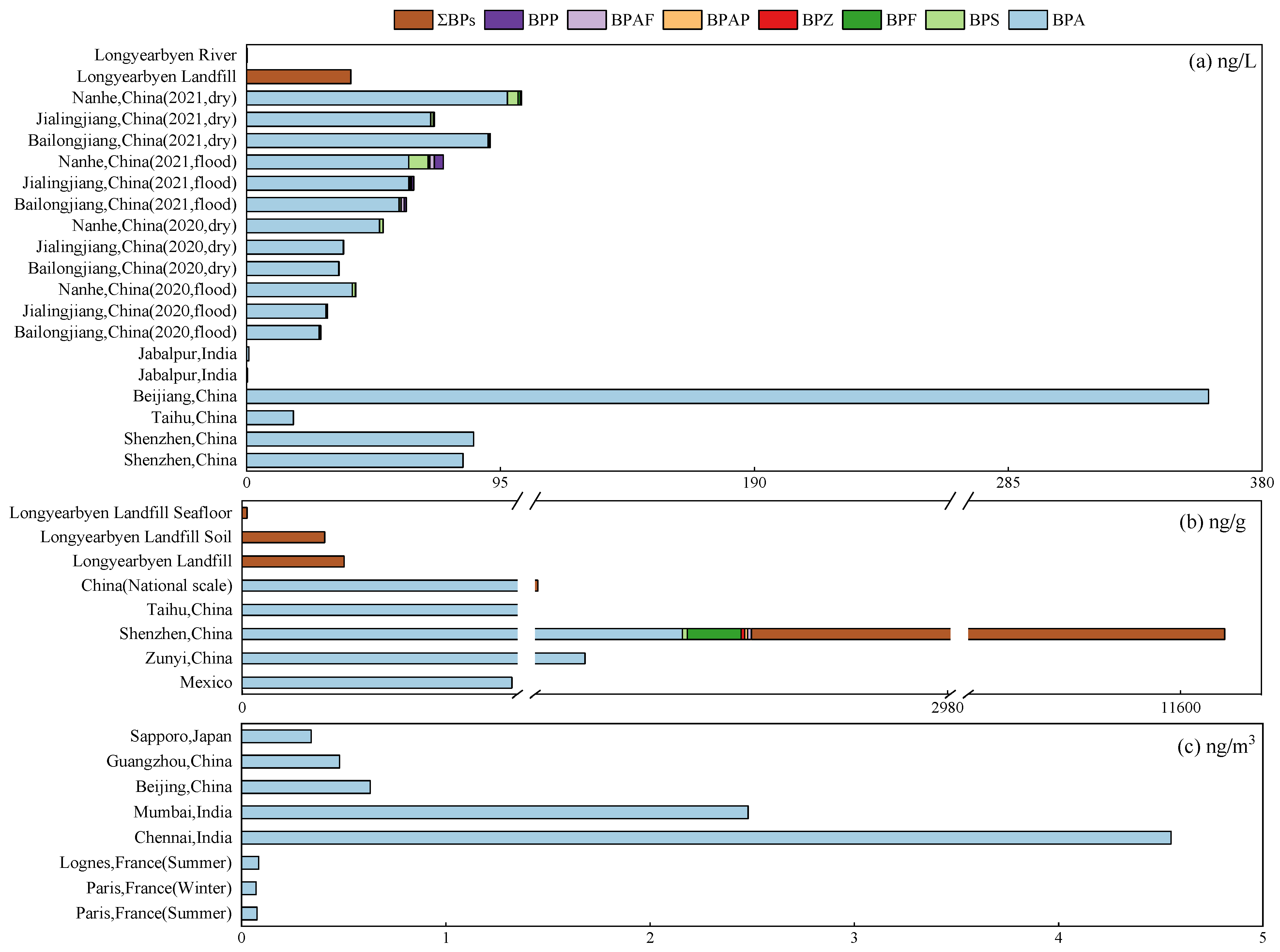Click the 2980 axis tick label

pos(947,708)
